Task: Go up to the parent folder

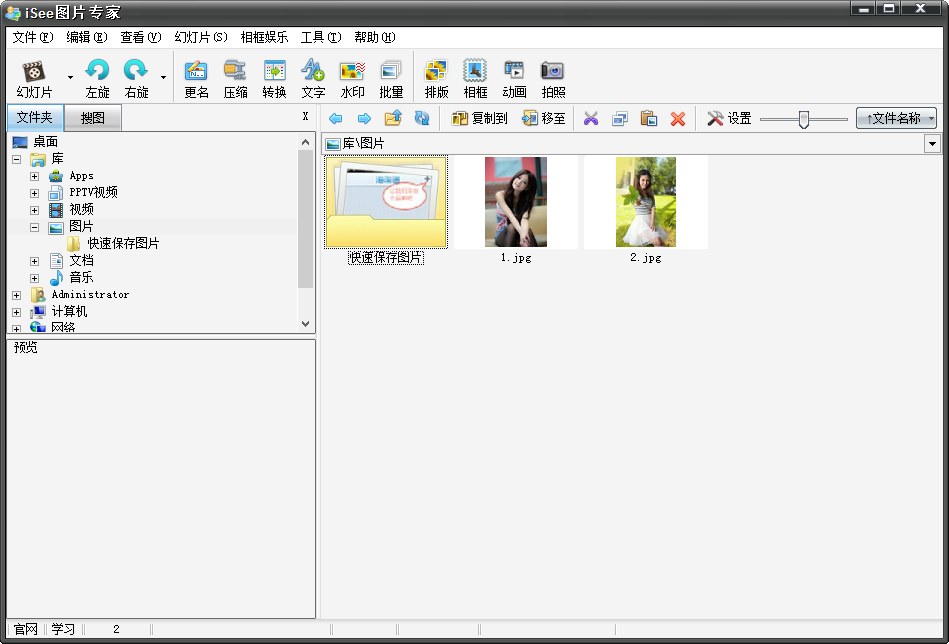Action: pos(393,117)
